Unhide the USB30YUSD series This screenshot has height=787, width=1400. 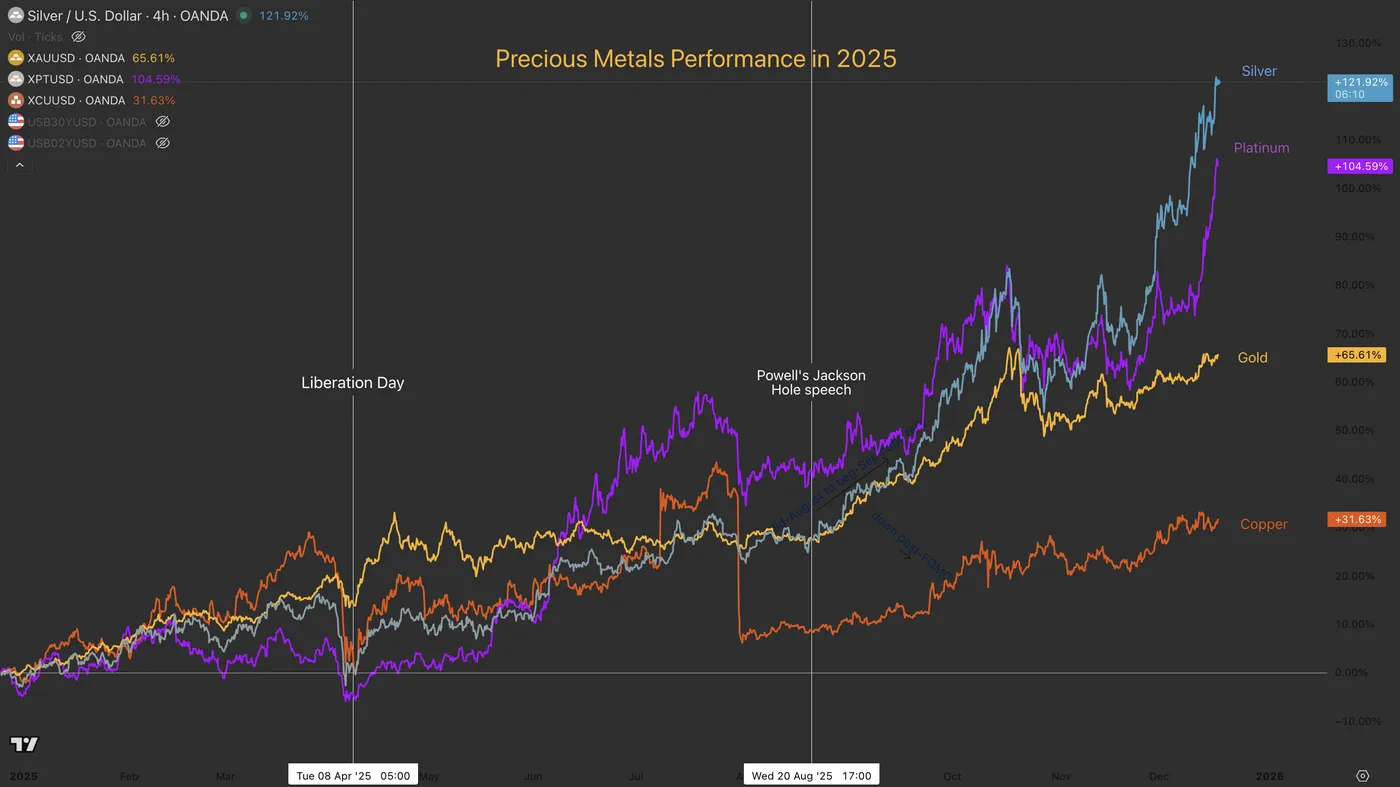(163, 122)
